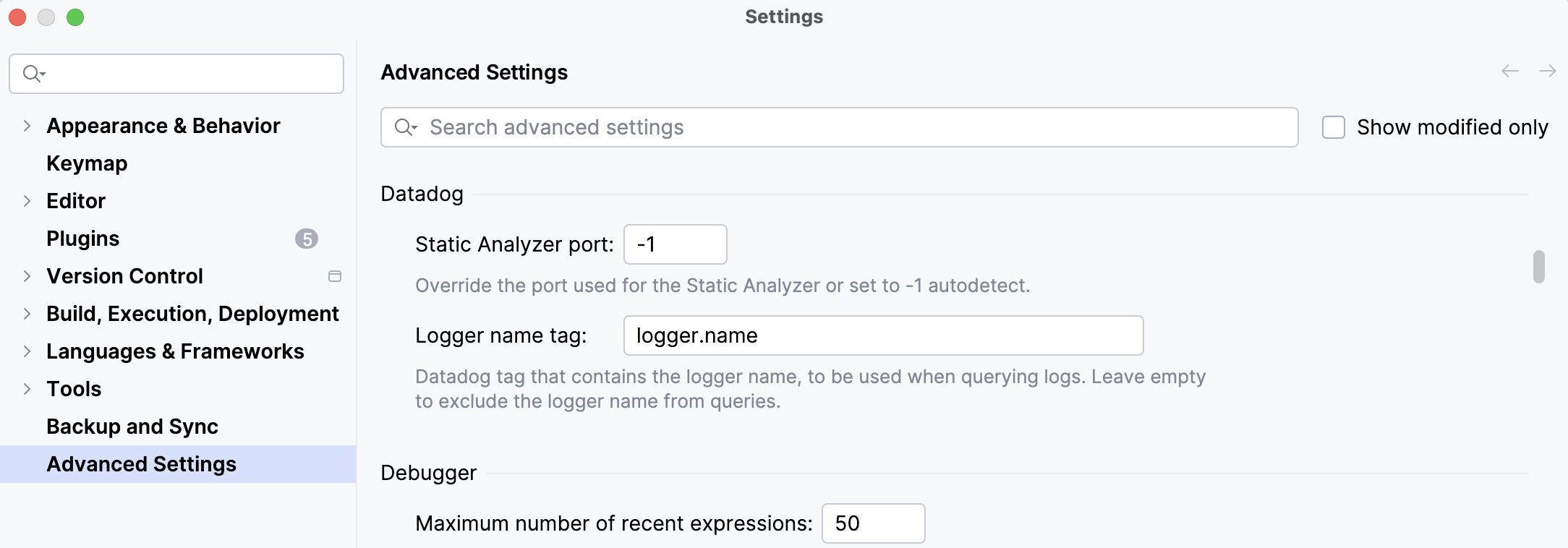
Task: Open the Plugins settings page
Action: coord(83,239)
